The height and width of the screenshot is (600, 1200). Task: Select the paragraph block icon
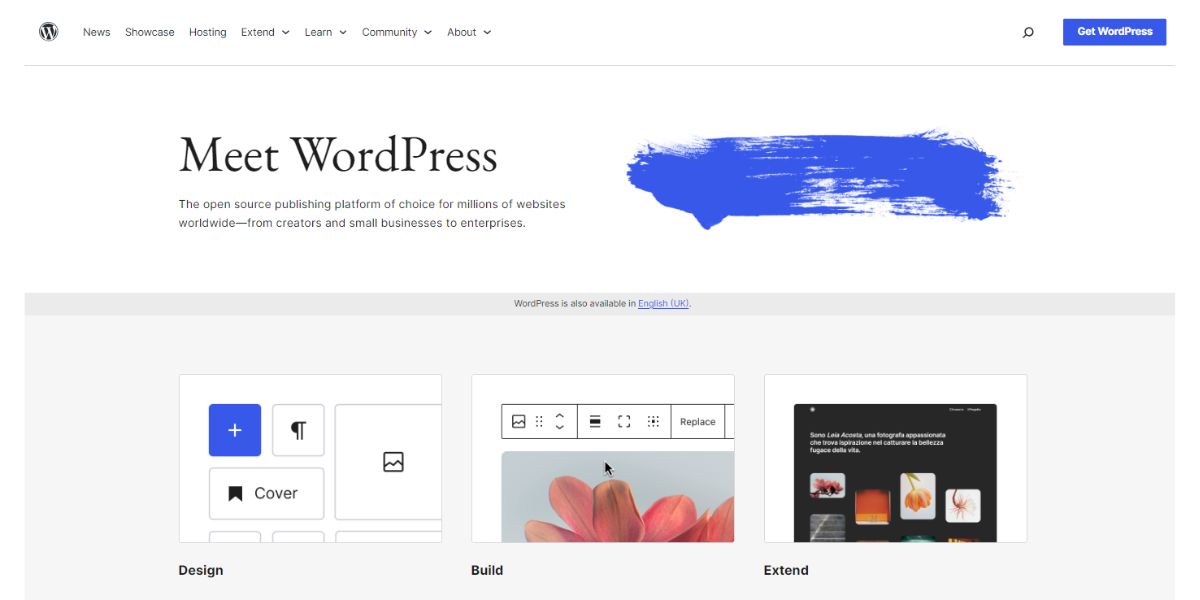[x=298, y=429]
